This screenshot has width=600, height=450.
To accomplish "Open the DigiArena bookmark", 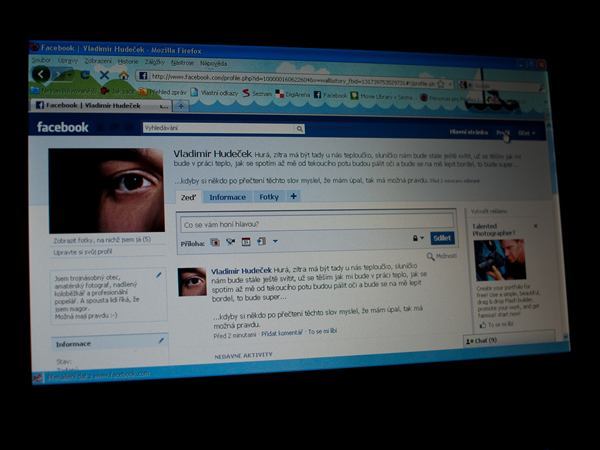I will coord(293,94).
